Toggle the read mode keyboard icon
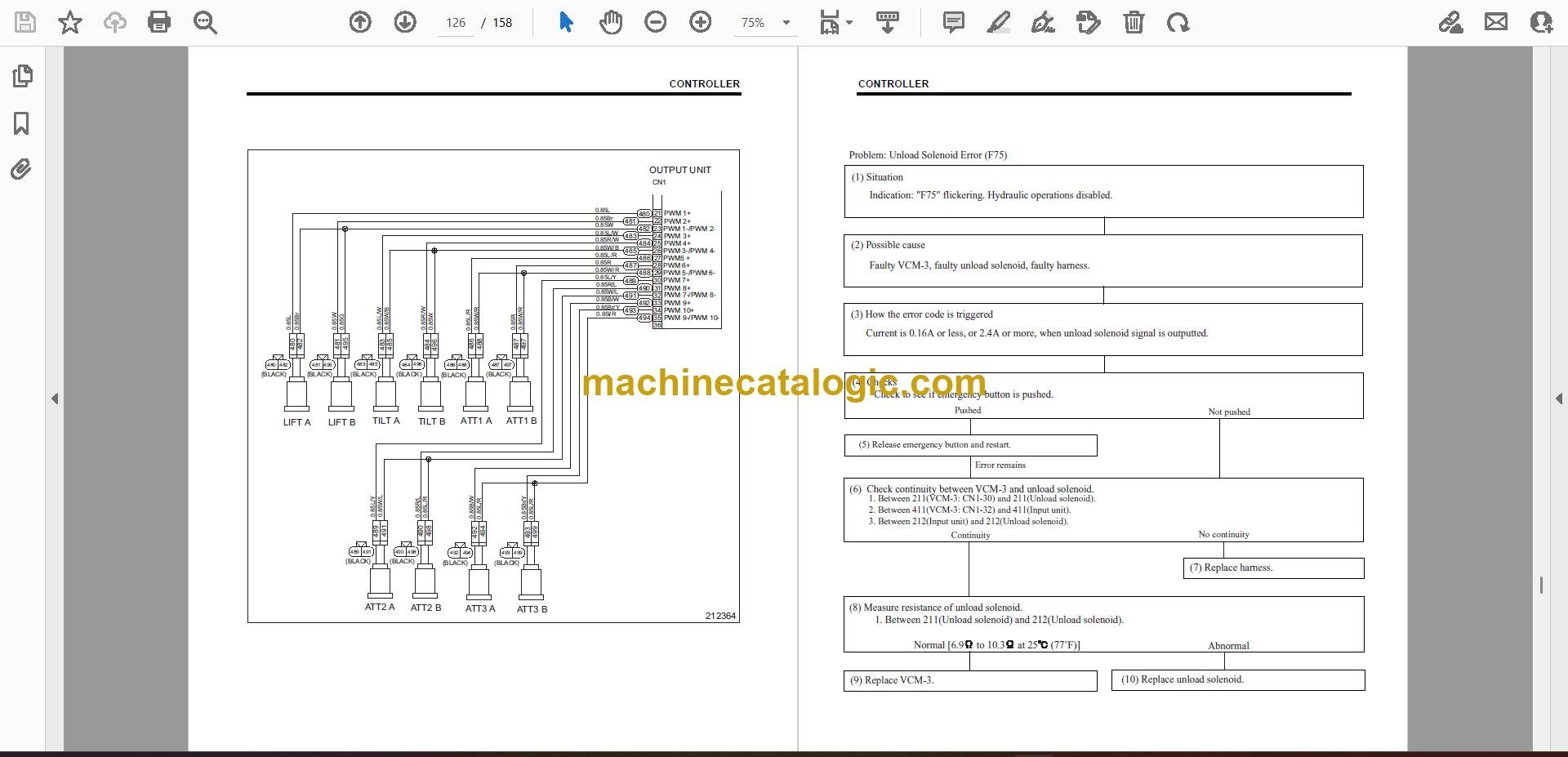This screenshot has width=1568, height=757. click(888, 22)
